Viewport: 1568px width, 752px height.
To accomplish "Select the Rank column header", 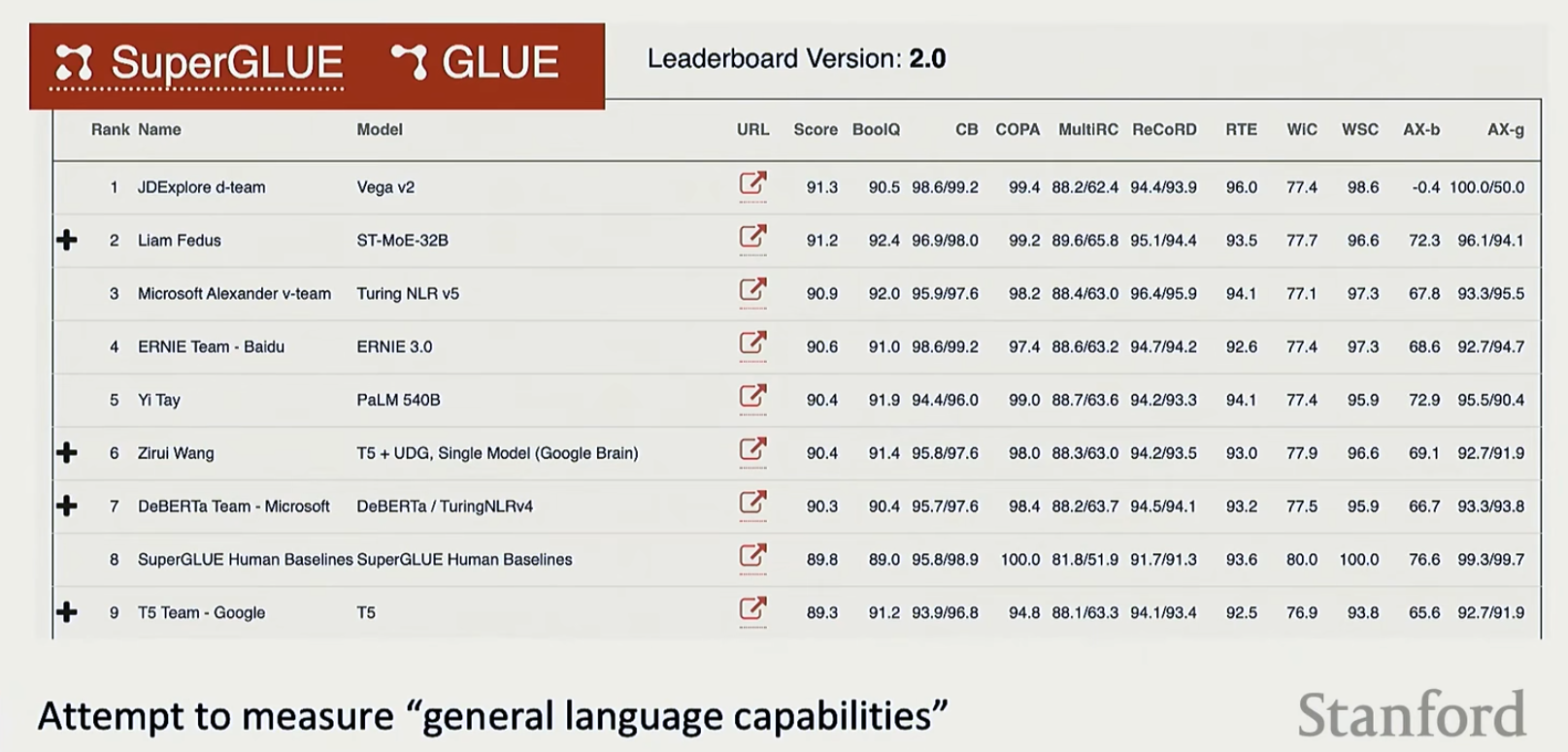I will point(111,129).
